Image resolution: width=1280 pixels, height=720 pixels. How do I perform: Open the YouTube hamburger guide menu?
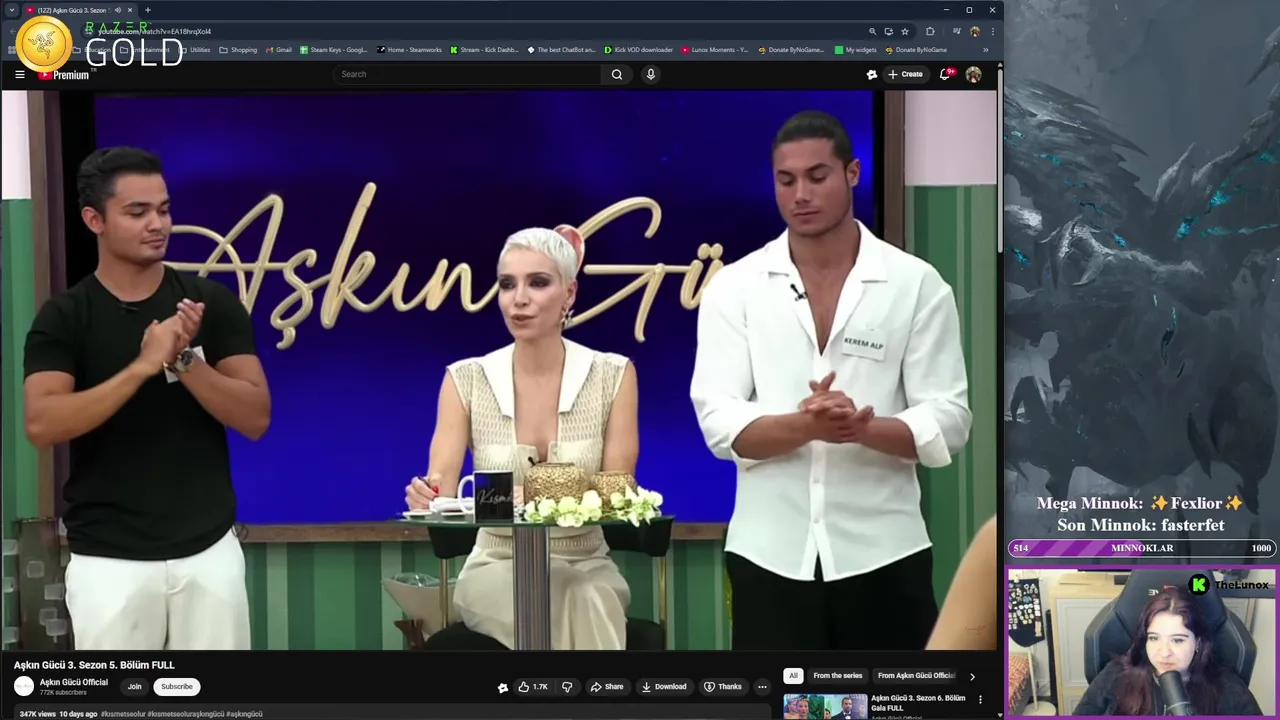(19, 74)
